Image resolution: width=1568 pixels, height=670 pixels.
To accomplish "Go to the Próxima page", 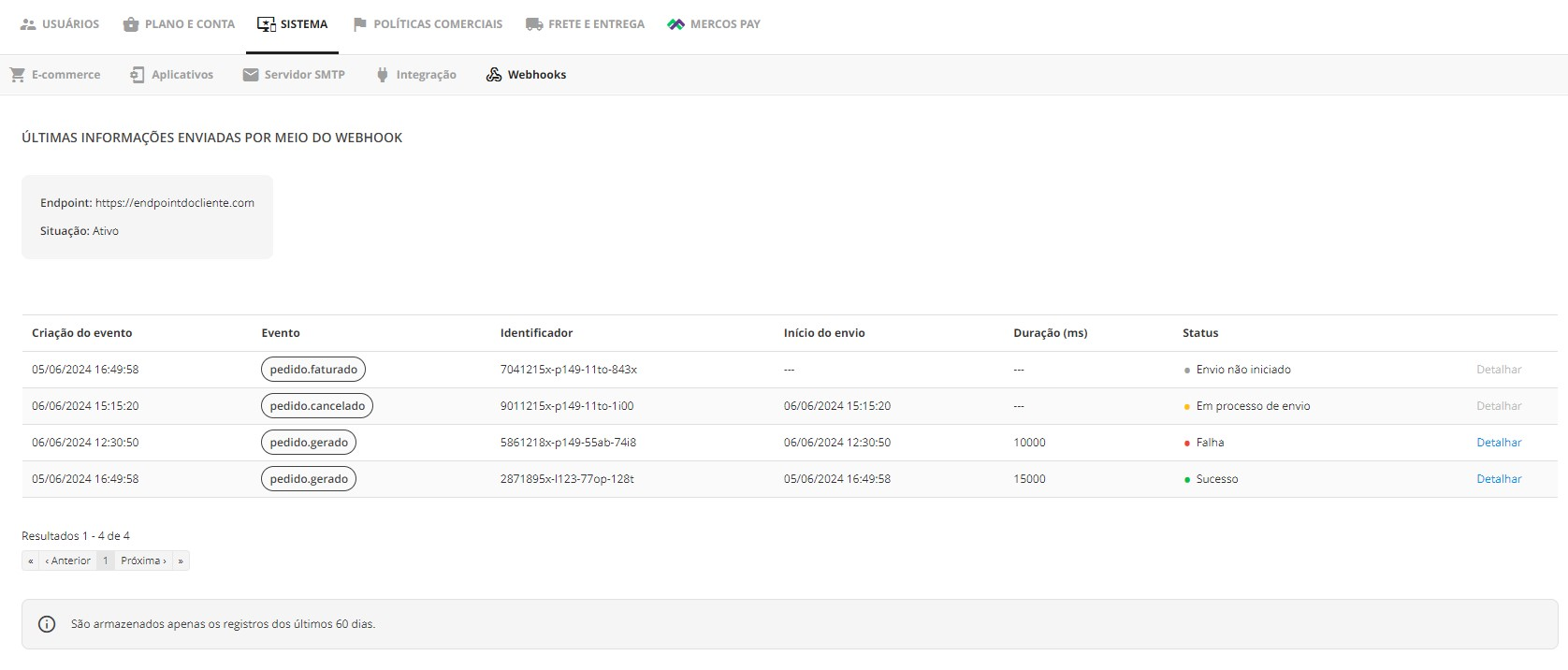I will [143, 561].
